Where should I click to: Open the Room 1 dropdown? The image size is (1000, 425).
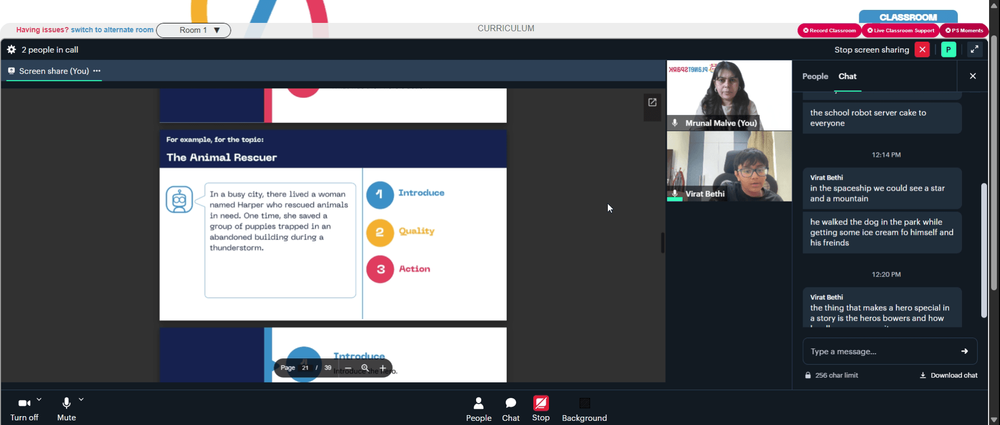194,30
